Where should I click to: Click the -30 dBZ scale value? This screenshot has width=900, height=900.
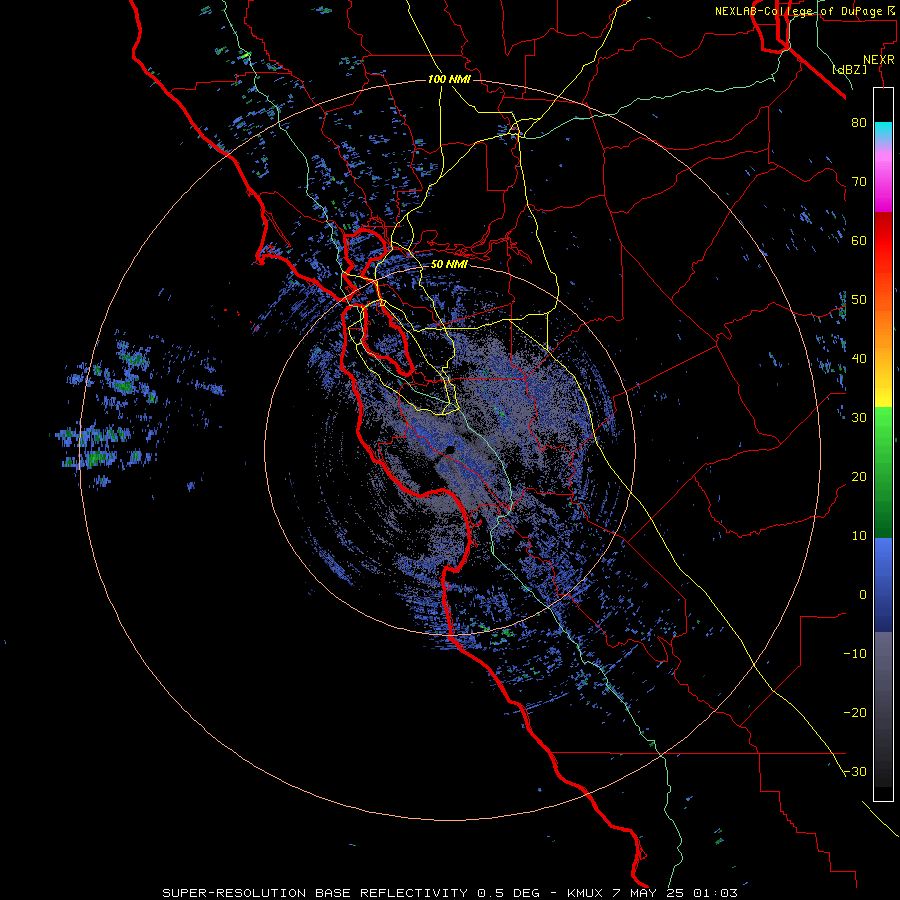point(855,772)
